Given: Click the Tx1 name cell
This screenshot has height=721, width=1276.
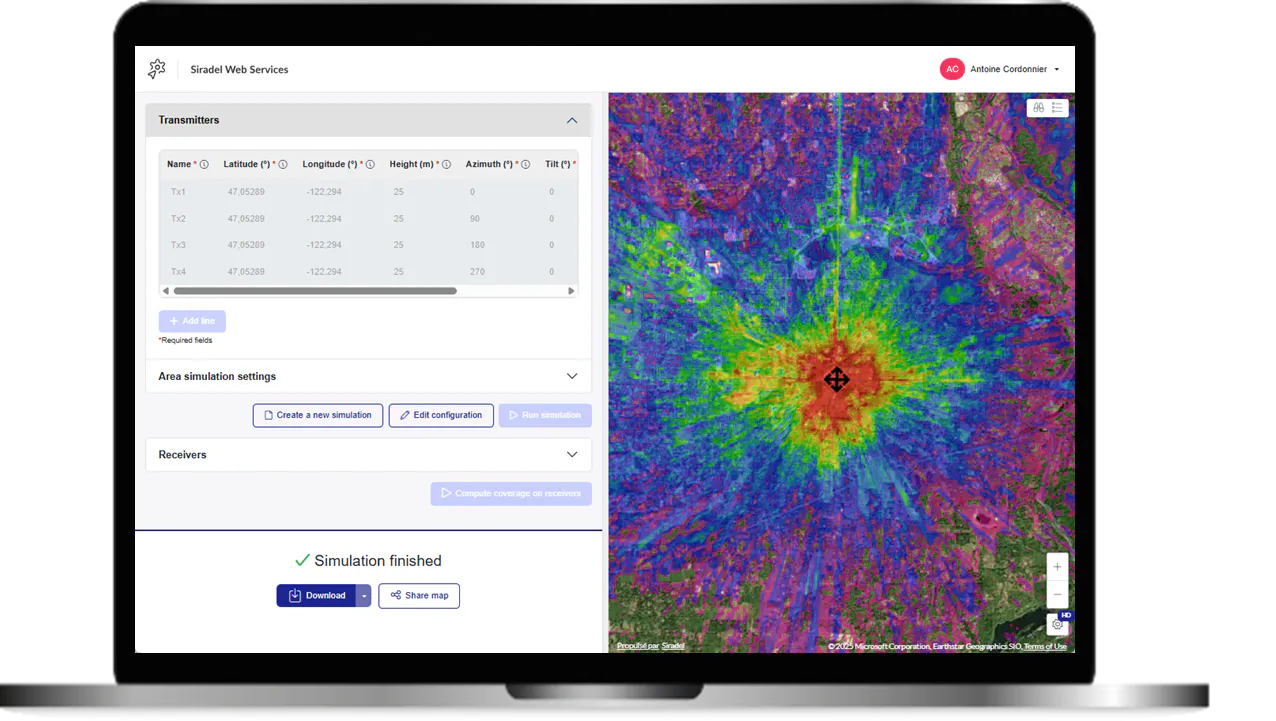Looking at the screenshot, I should click(x=178, y=192).
